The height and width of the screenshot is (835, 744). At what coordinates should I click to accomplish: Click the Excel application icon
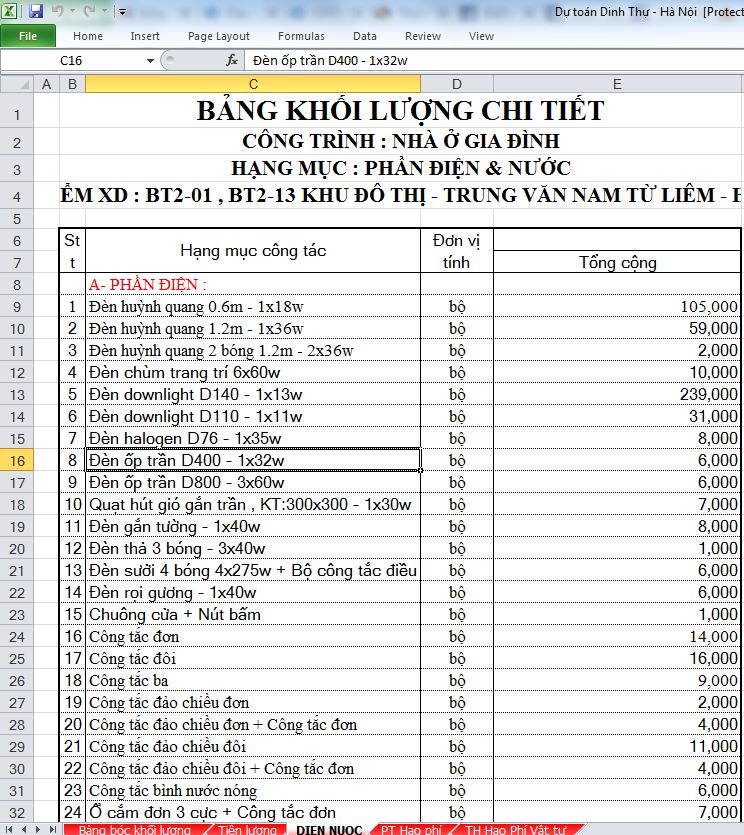(9, 10)
